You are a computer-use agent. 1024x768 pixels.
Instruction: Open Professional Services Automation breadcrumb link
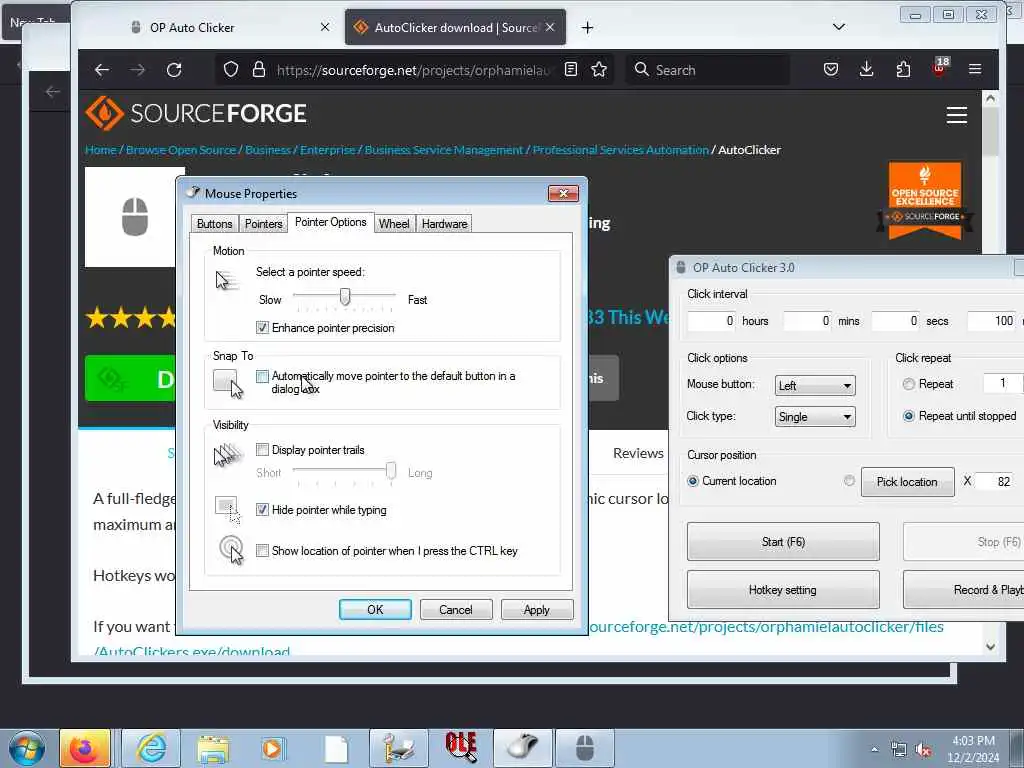pyautogui.click(x=620, y=150)
